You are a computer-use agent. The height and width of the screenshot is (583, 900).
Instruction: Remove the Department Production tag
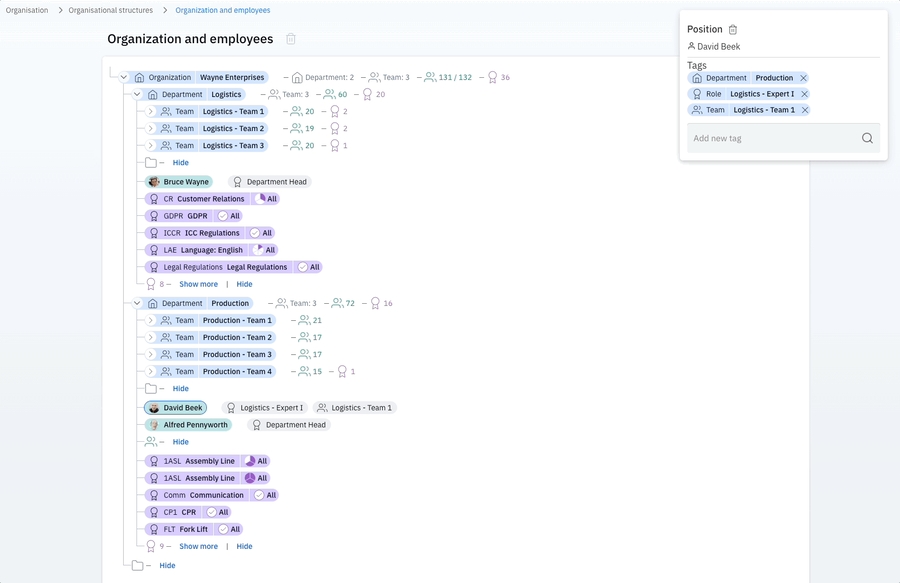(x=804, y=78)
